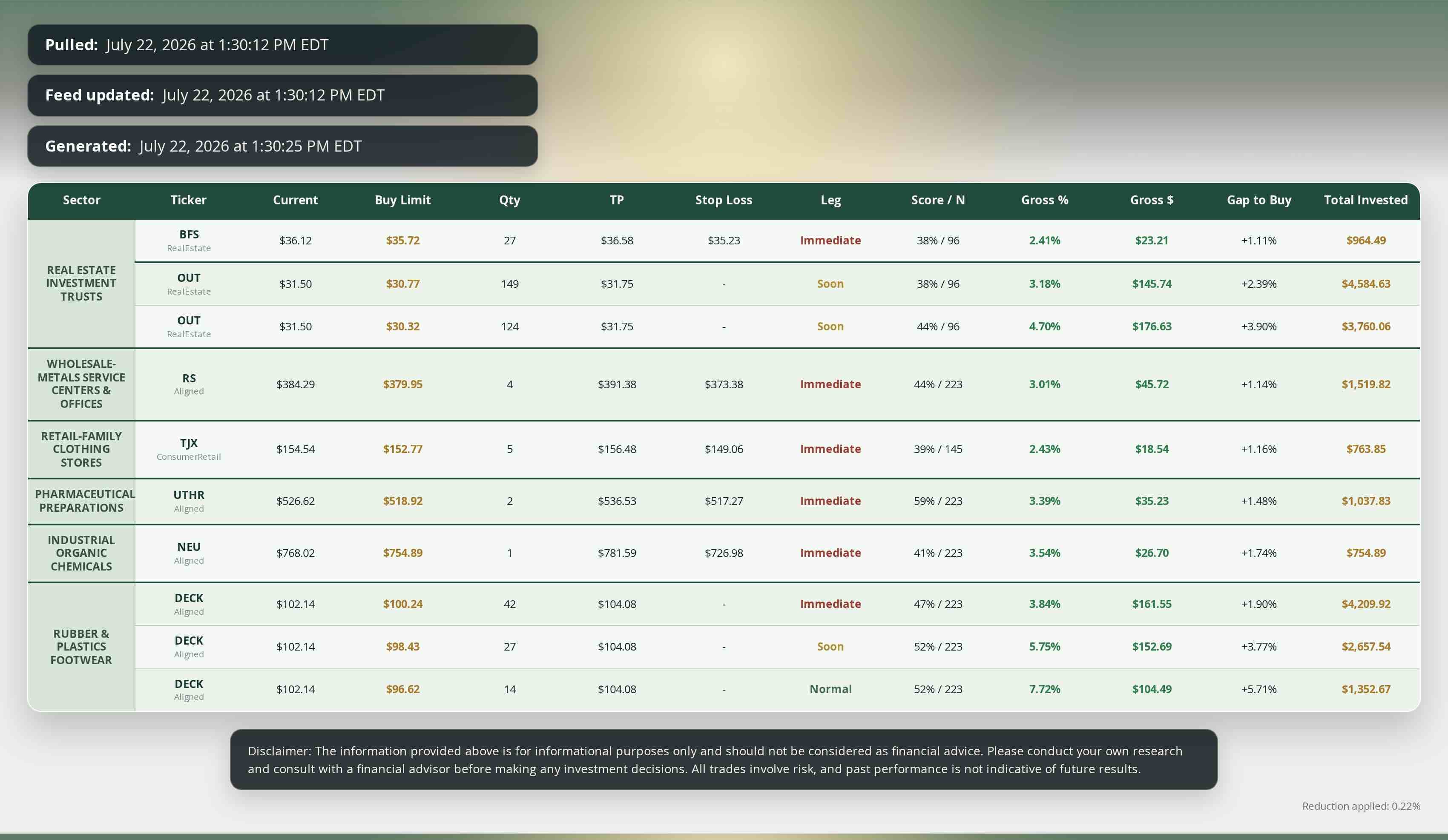Click the Sector column header

pyautogui.click(x=81, y=200)
